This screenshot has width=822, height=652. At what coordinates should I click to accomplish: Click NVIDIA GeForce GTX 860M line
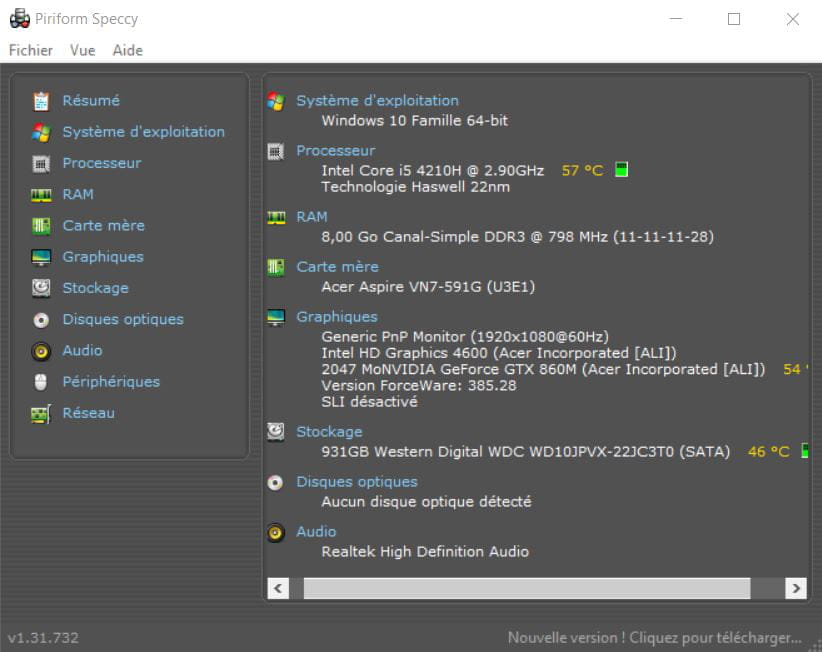pos(543,370)
